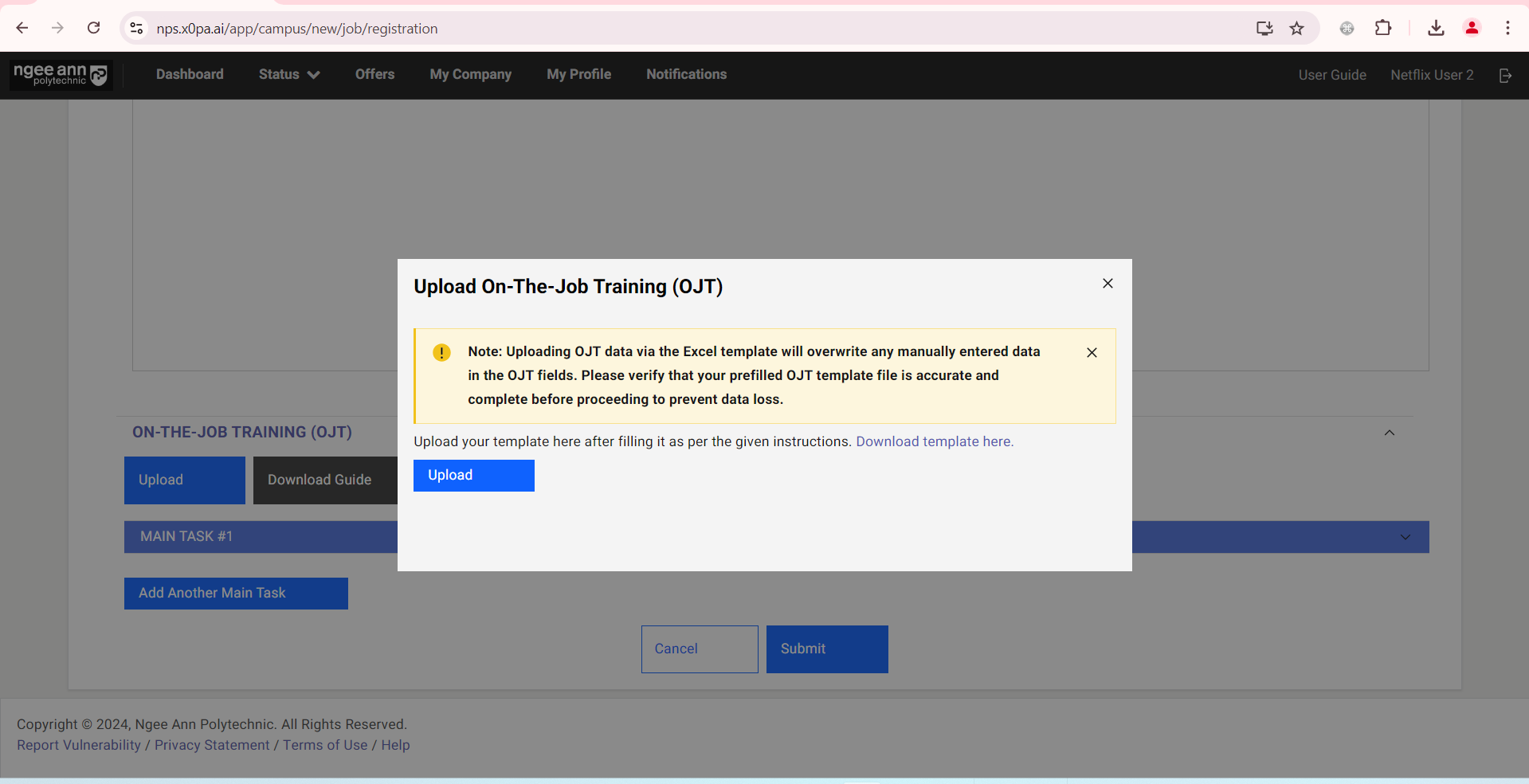Expand the Status dropdown menu
This screenshot has height=784, width=1529.
(288, 74)
